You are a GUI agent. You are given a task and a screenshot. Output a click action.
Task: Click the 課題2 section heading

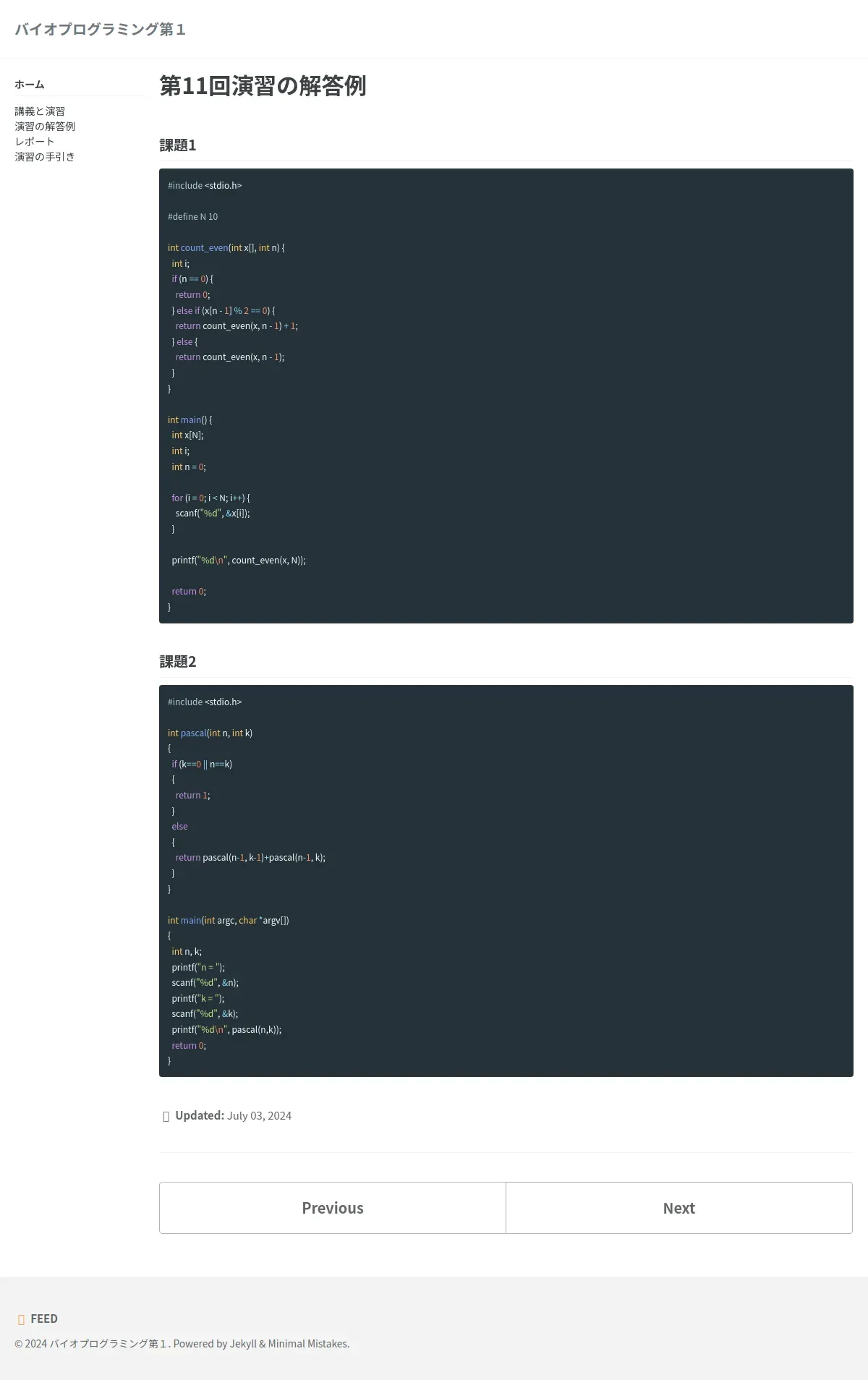tap(178, 662)
